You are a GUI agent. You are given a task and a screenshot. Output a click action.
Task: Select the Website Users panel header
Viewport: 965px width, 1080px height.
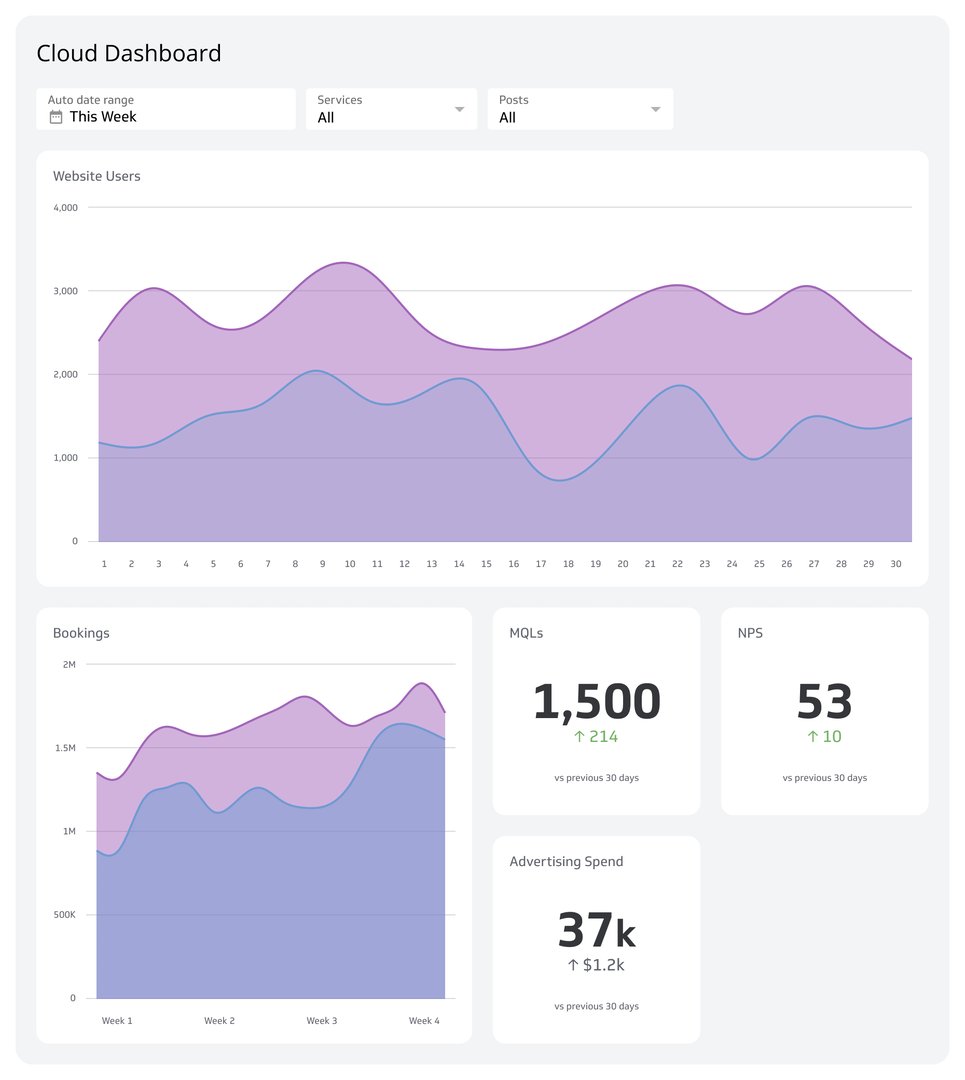(96, 176)
